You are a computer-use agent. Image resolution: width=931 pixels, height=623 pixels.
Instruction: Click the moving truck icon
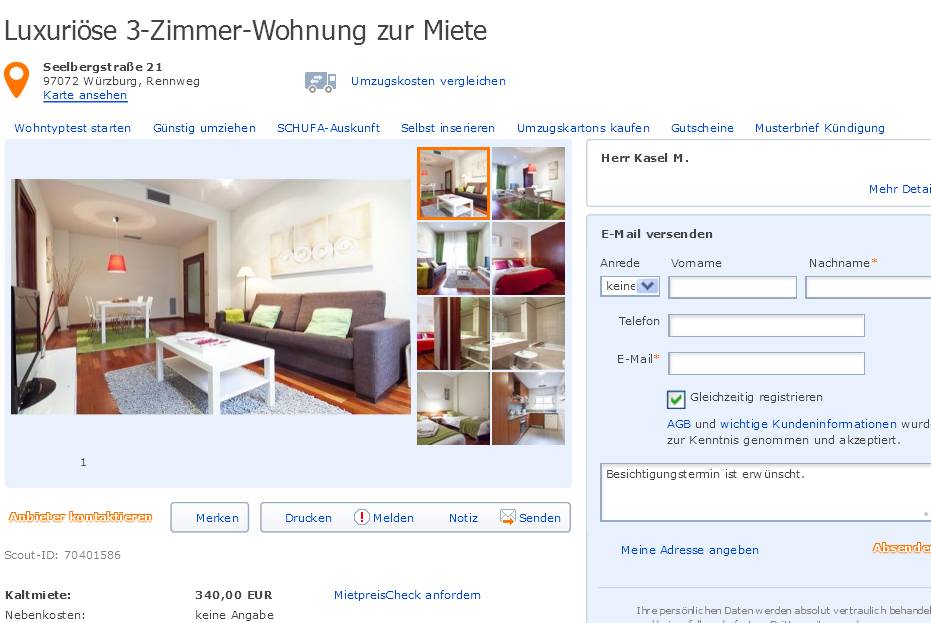click(321, 82)
